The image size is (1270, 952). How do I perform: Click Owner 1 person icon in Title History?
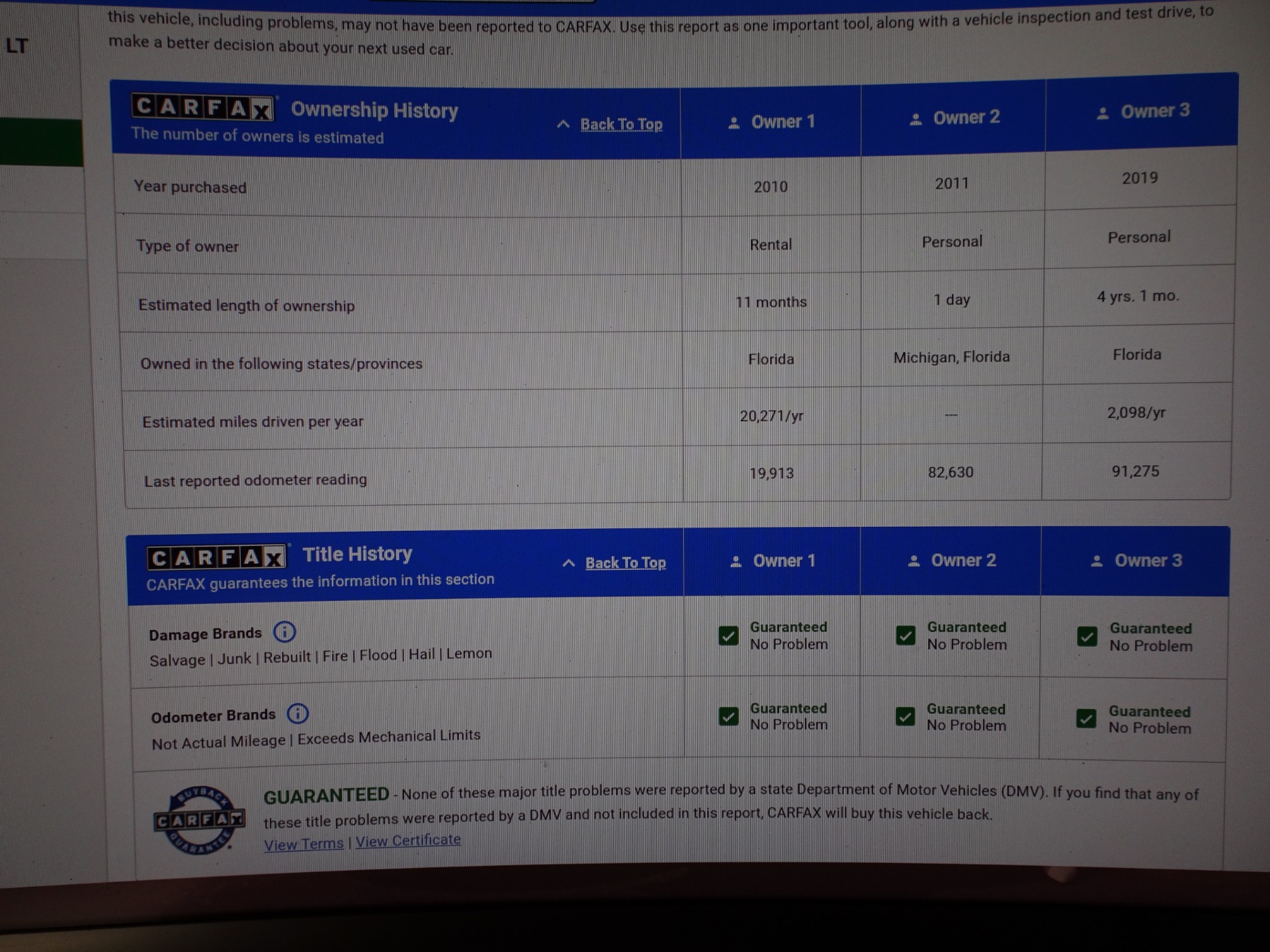tap(736, 562)
